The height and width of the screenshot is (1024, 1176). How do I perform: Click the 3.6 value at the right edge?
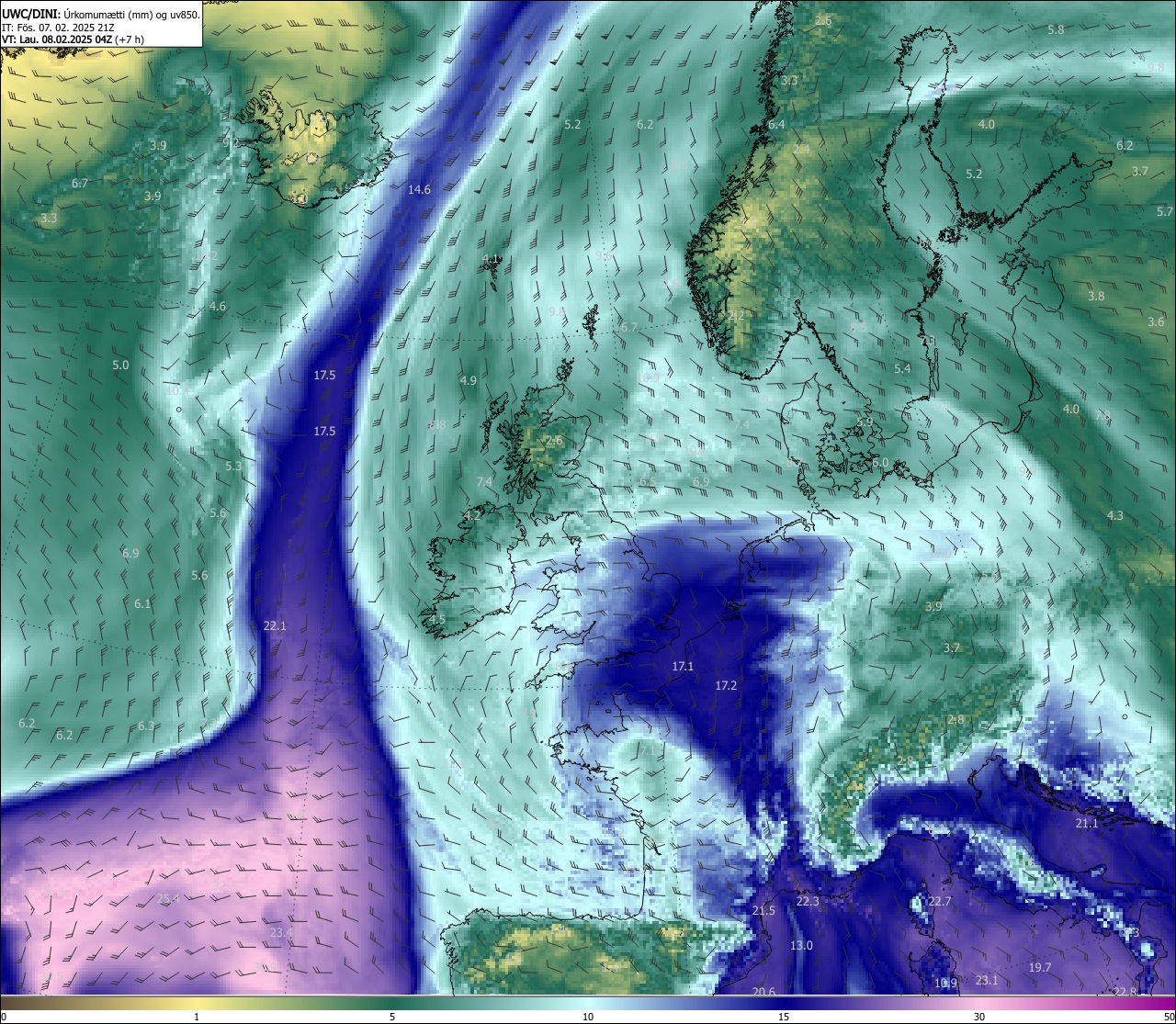tap(1156, 322)
